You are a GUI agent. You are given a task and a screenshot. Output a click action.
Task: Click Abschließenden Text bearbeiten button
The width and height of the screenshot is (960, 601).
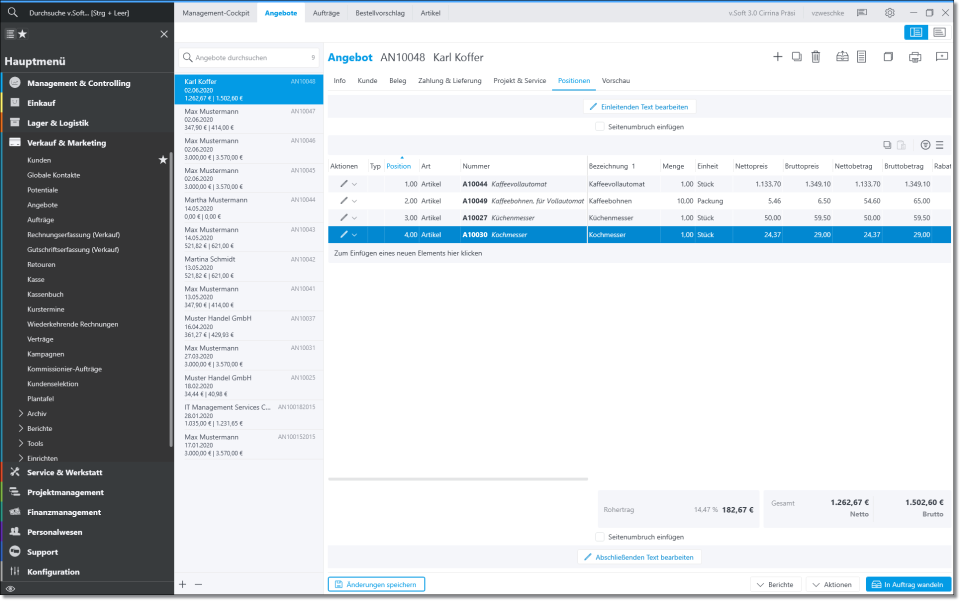tap(639, 558)
